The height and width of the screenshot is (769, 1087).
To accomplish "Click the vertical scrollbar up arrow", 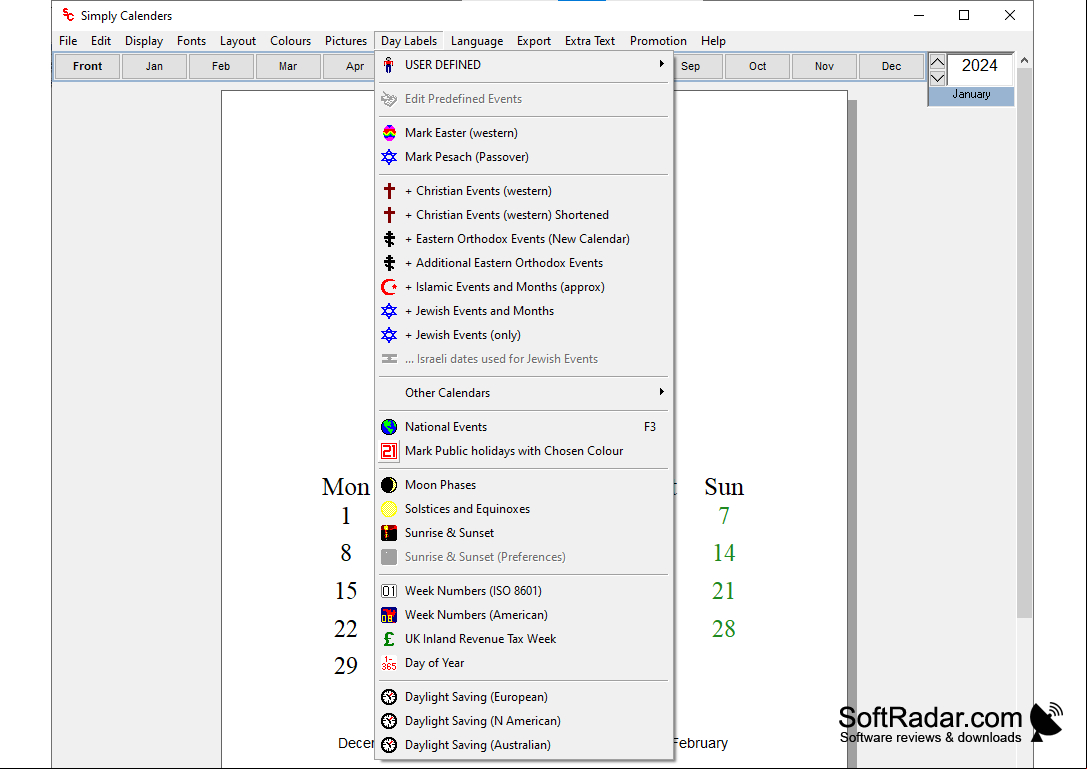I will tap(1024, 60).
